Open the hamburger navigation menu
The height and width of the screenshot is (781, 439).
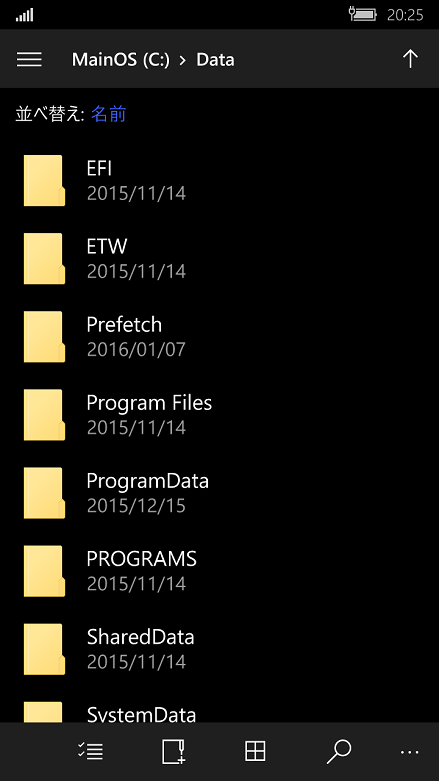pos(29,59)
